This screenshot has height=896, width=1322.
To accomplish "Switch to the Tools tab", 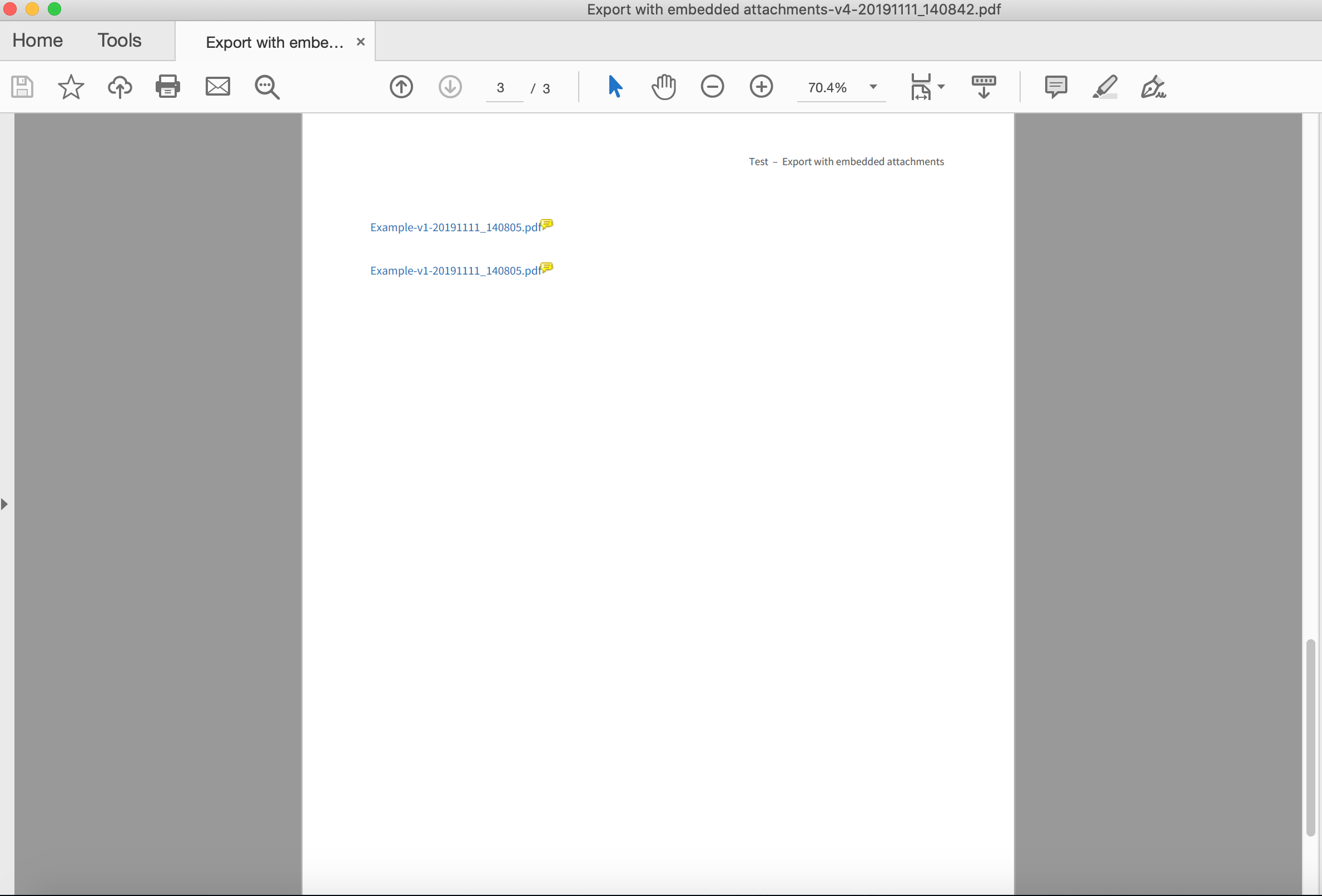I will [119, 41].
